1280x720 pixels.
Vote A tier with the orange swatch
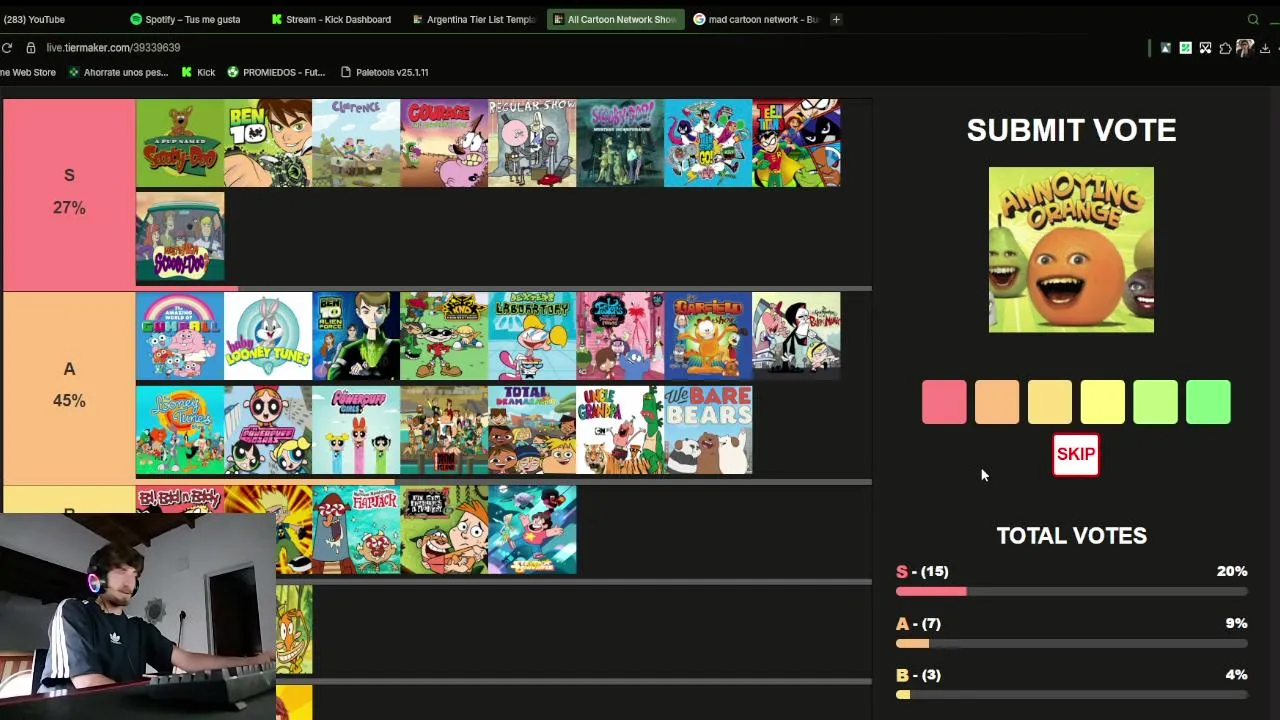[x=997, y=402]
